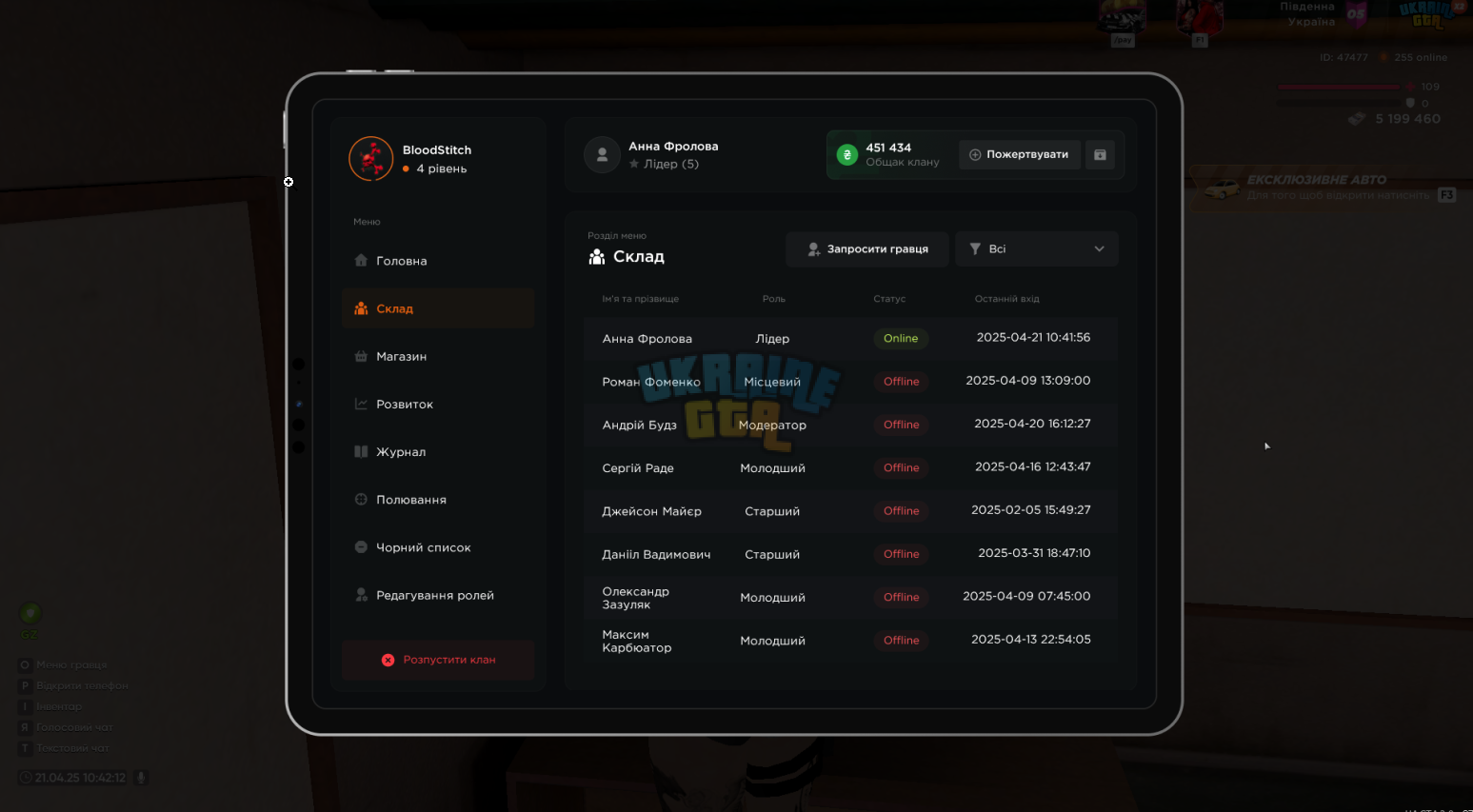This screenshot has width=1473, height=812.
Task: Click the BloodStitch clan emblem avatar
Action: tap(371, 159)
